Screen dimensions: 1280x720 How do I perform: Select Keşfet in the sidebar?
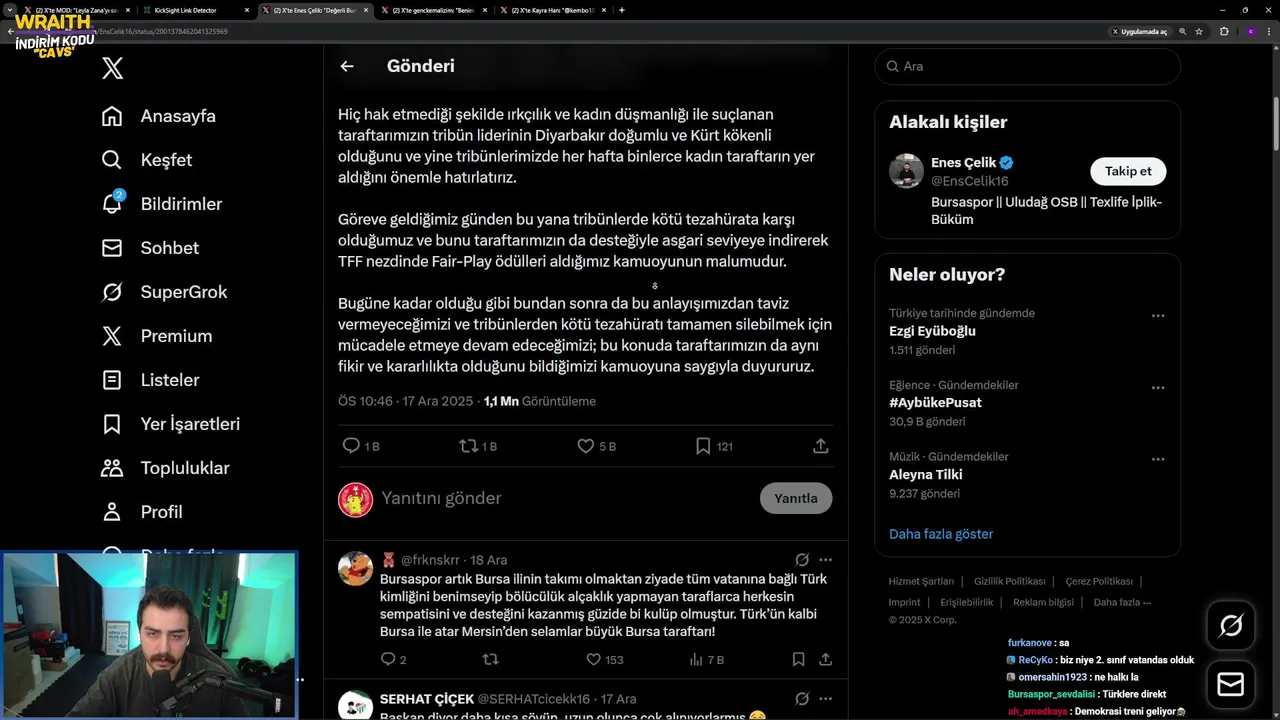(146, 160)
